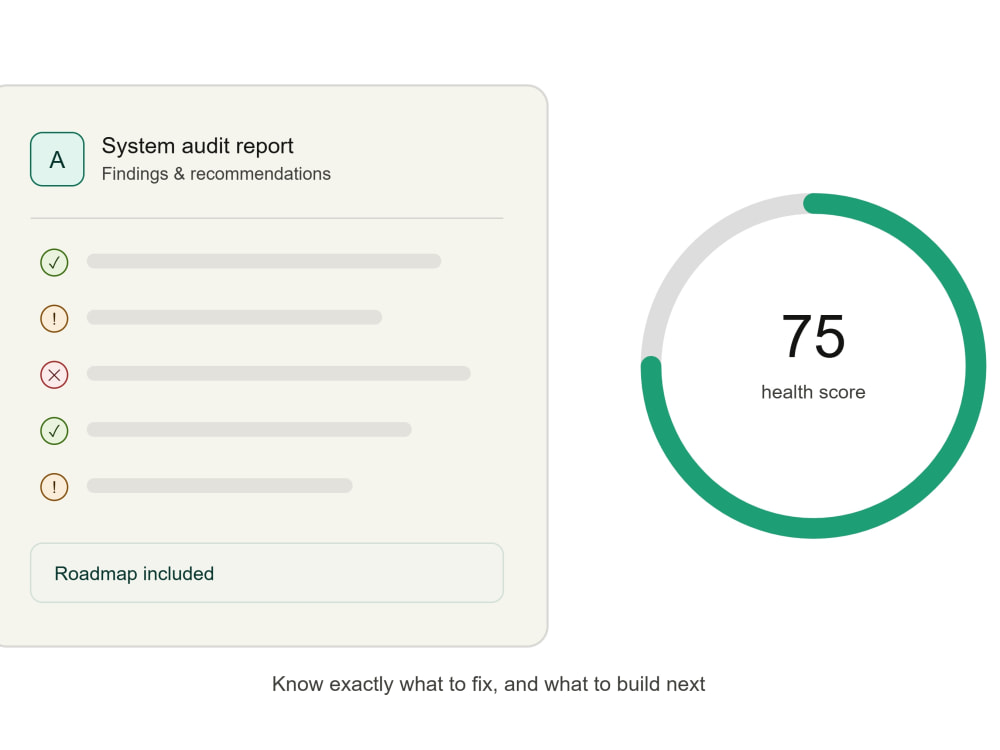This screenshot has height=750, width=1000.
Task: Select the placeholder bar beside the second checkmark
Action: [x=249, y=429]
